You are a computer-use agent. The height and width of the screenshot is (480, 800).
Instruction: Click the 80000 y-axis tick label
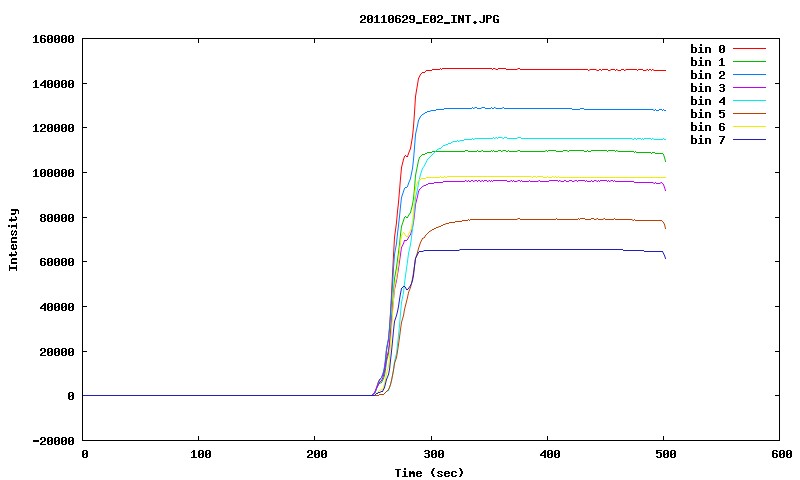coord(57,218)
